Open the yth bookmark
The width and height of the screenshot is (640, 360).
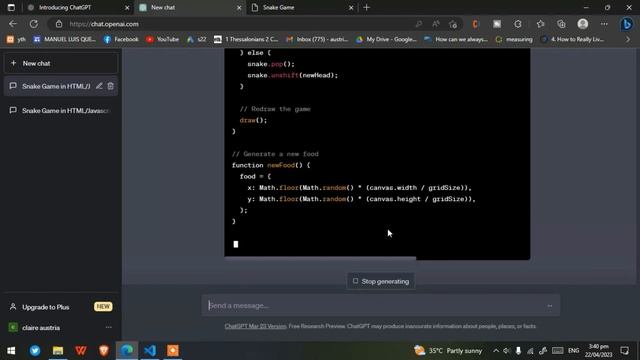pyautogui.click(x=16, y=39)
